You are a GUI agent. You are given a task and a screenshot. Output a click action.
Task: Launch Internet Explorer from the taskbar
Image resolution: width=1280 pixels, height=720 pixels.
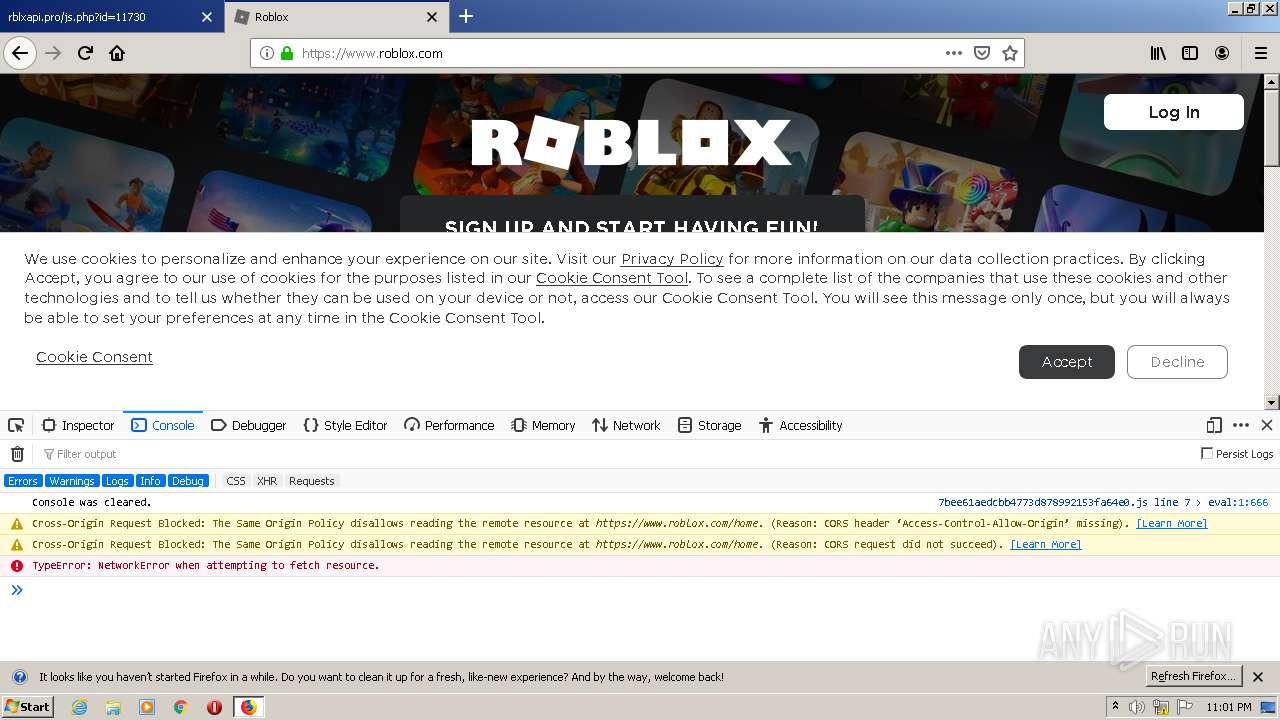coord(79,707)
